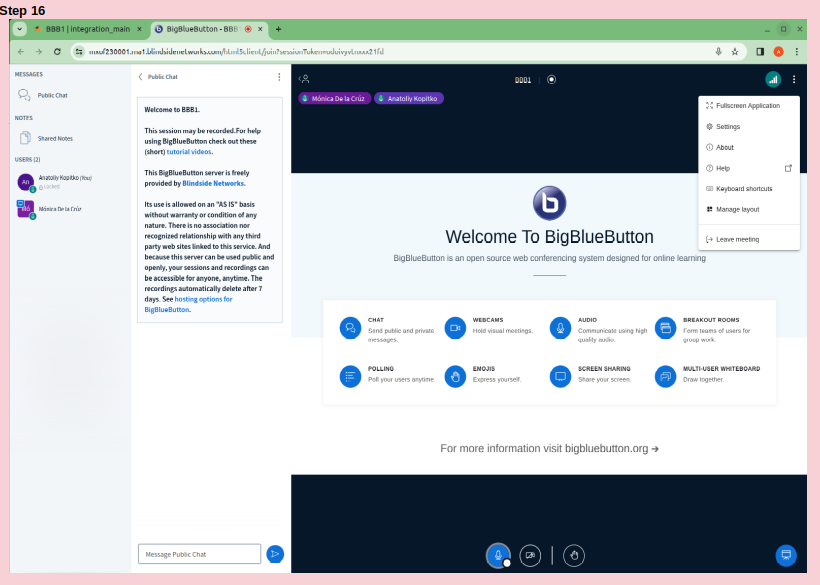Click the Audio feature icon on slide
The image size is (820, 585).
click(x=560, y=328)
